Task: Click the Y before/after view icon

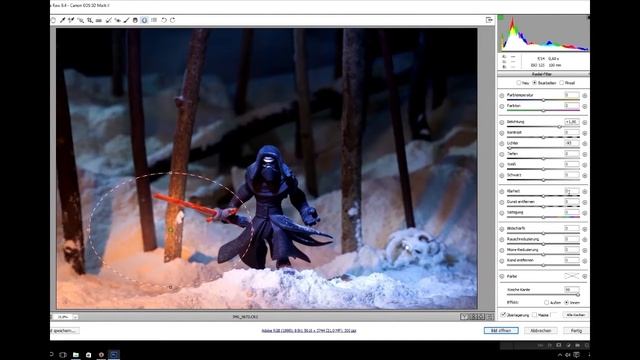Action: coord(464,317)
